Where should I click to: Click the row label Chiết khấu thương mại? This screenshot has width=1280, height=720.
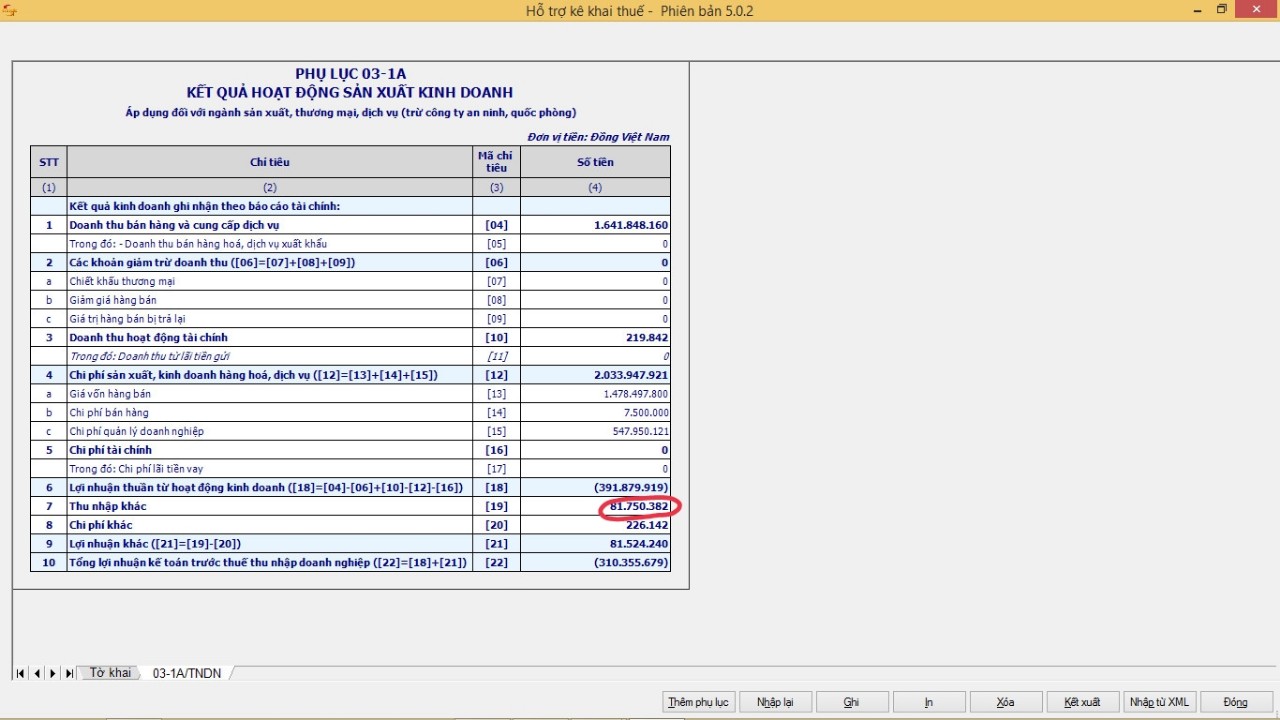(121, 282)
